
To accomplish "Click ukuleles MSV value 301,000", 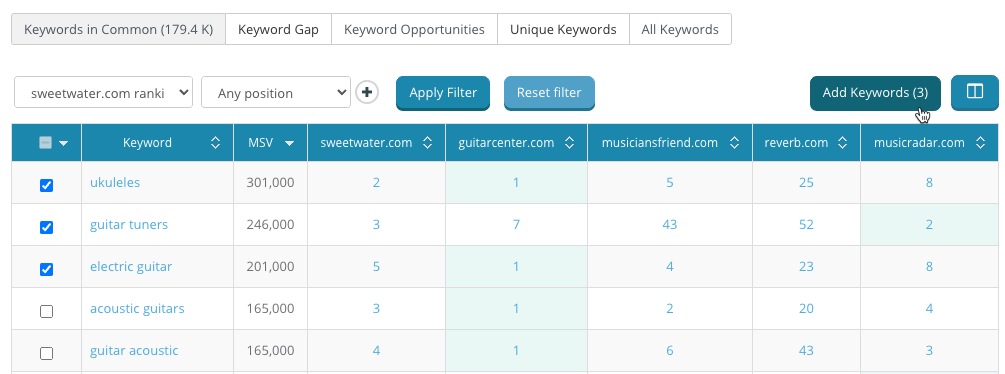I will (270, 183).
